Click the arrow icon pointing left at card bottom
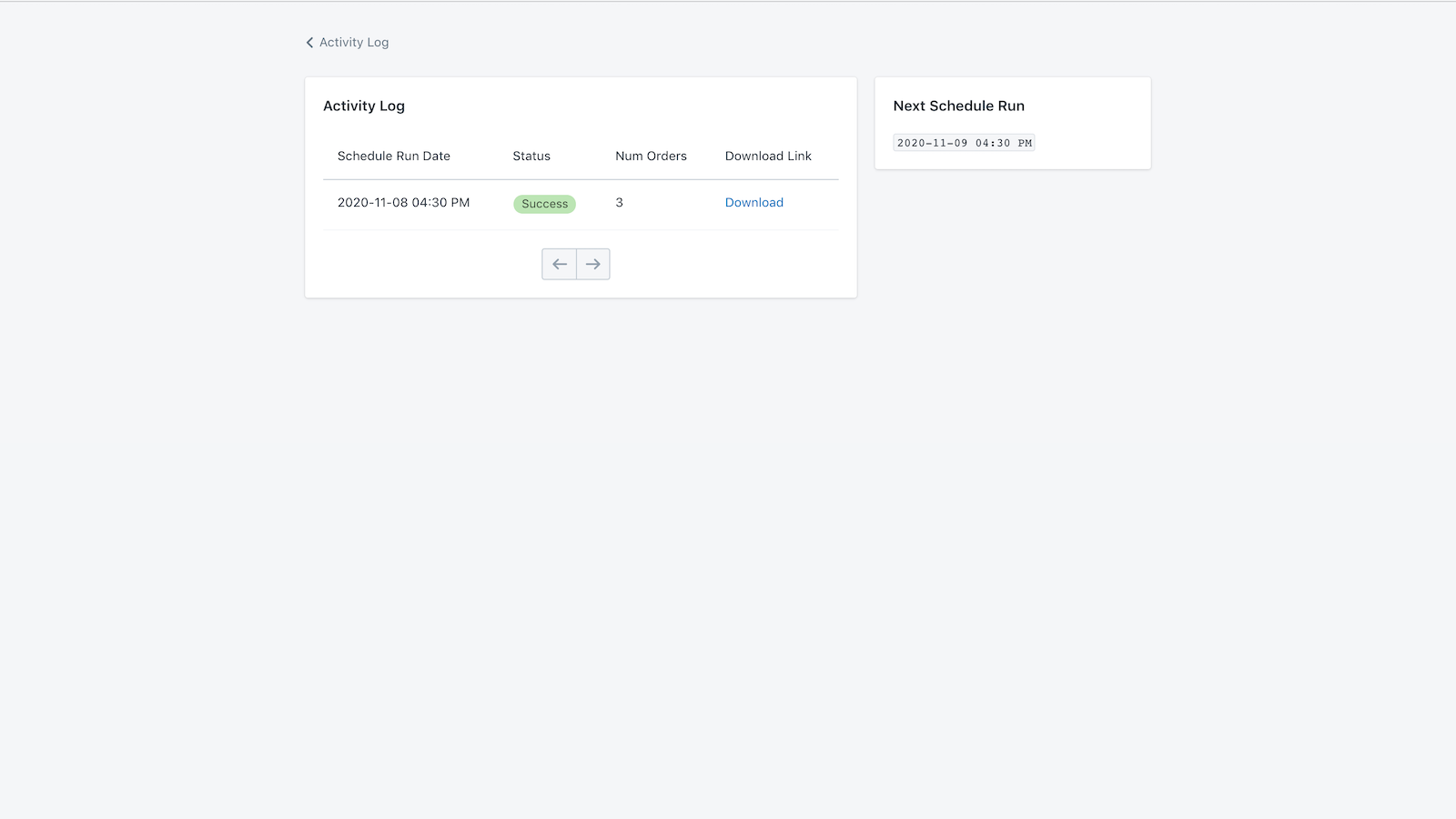Screen dimensions: 1456x819 pos(559,263)
